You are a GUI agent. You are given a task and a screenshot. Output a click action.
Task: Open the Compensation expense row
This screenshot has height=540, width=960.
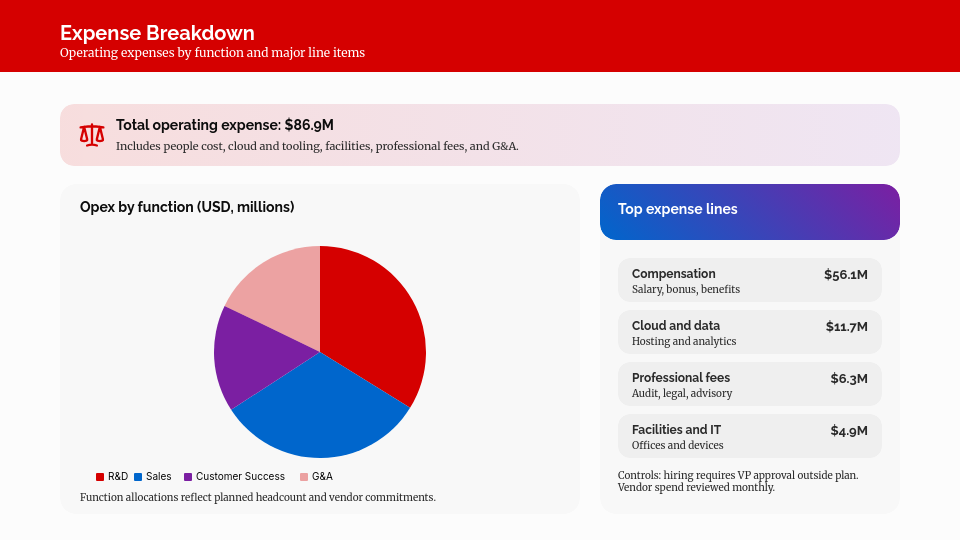click(749, 281)
